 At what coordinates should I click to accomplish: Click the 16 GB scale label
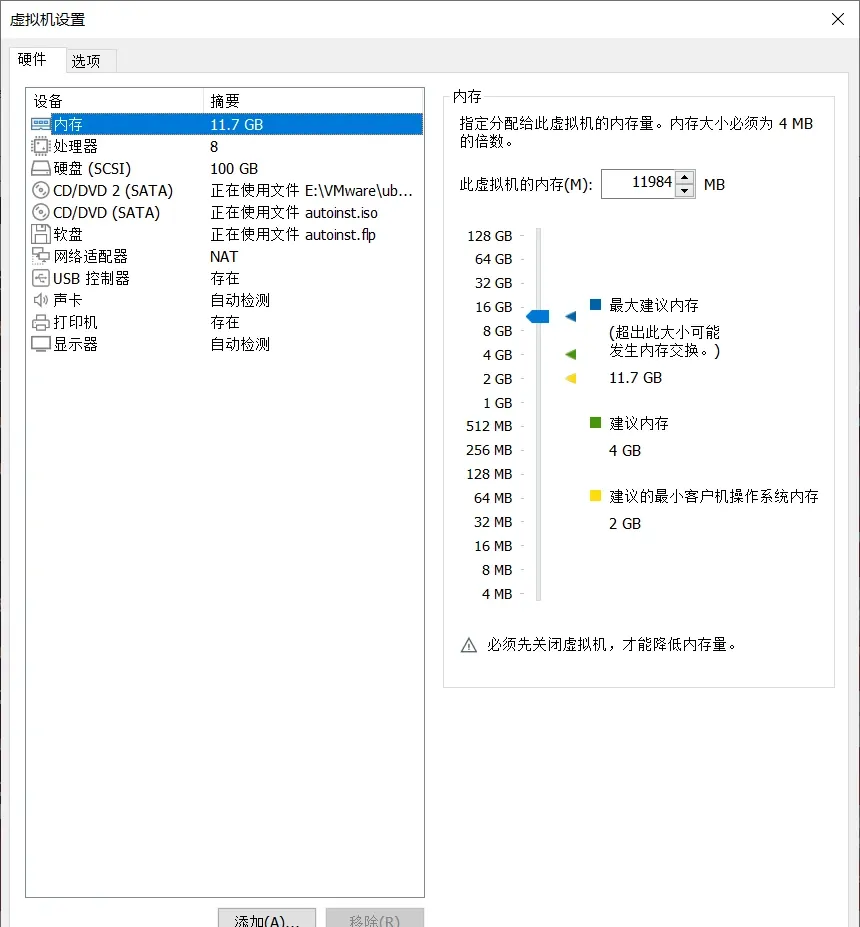coord(494,307)
